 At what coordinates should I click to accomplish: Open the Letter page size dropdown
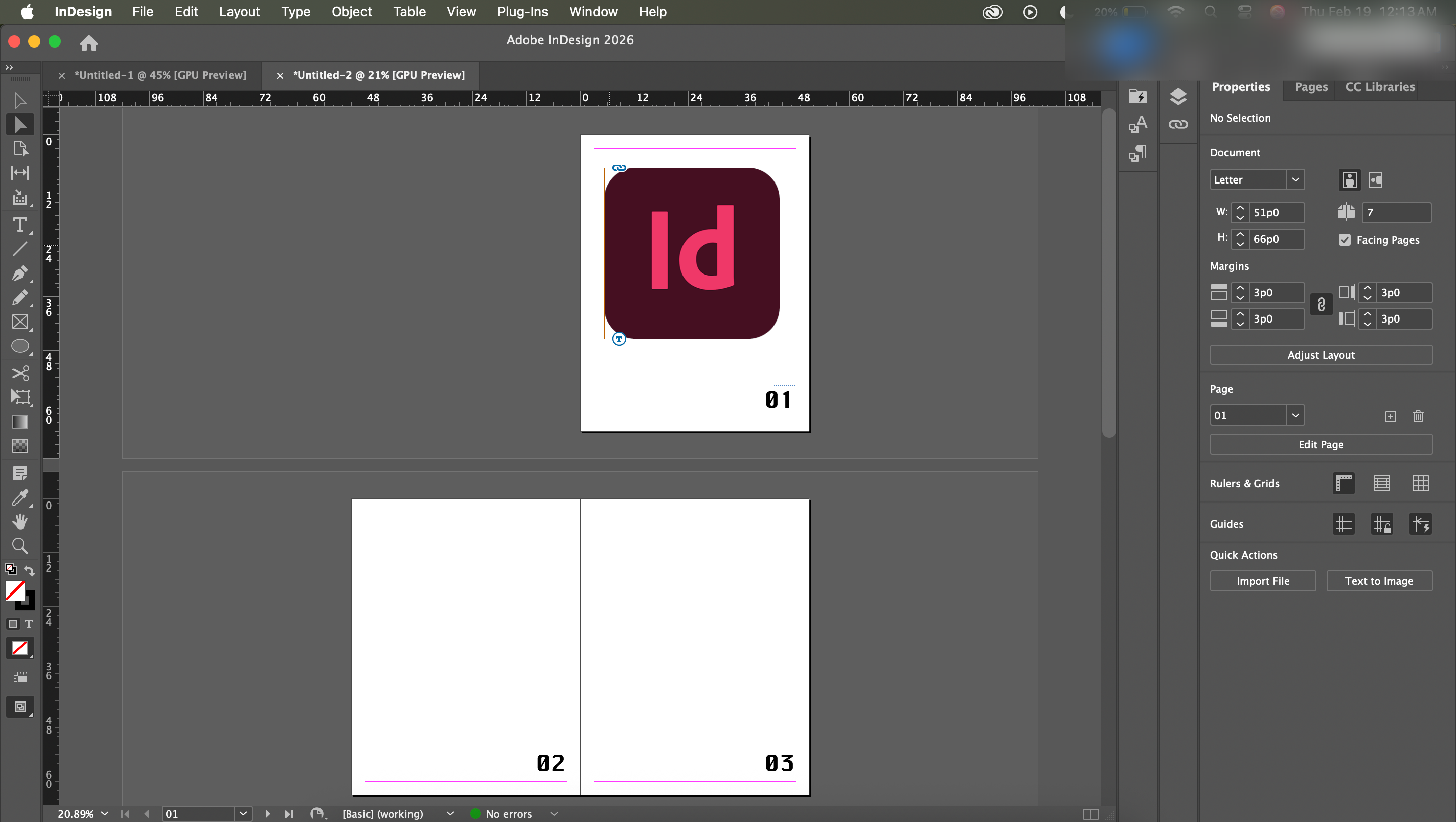click(x=1295, y=180)
